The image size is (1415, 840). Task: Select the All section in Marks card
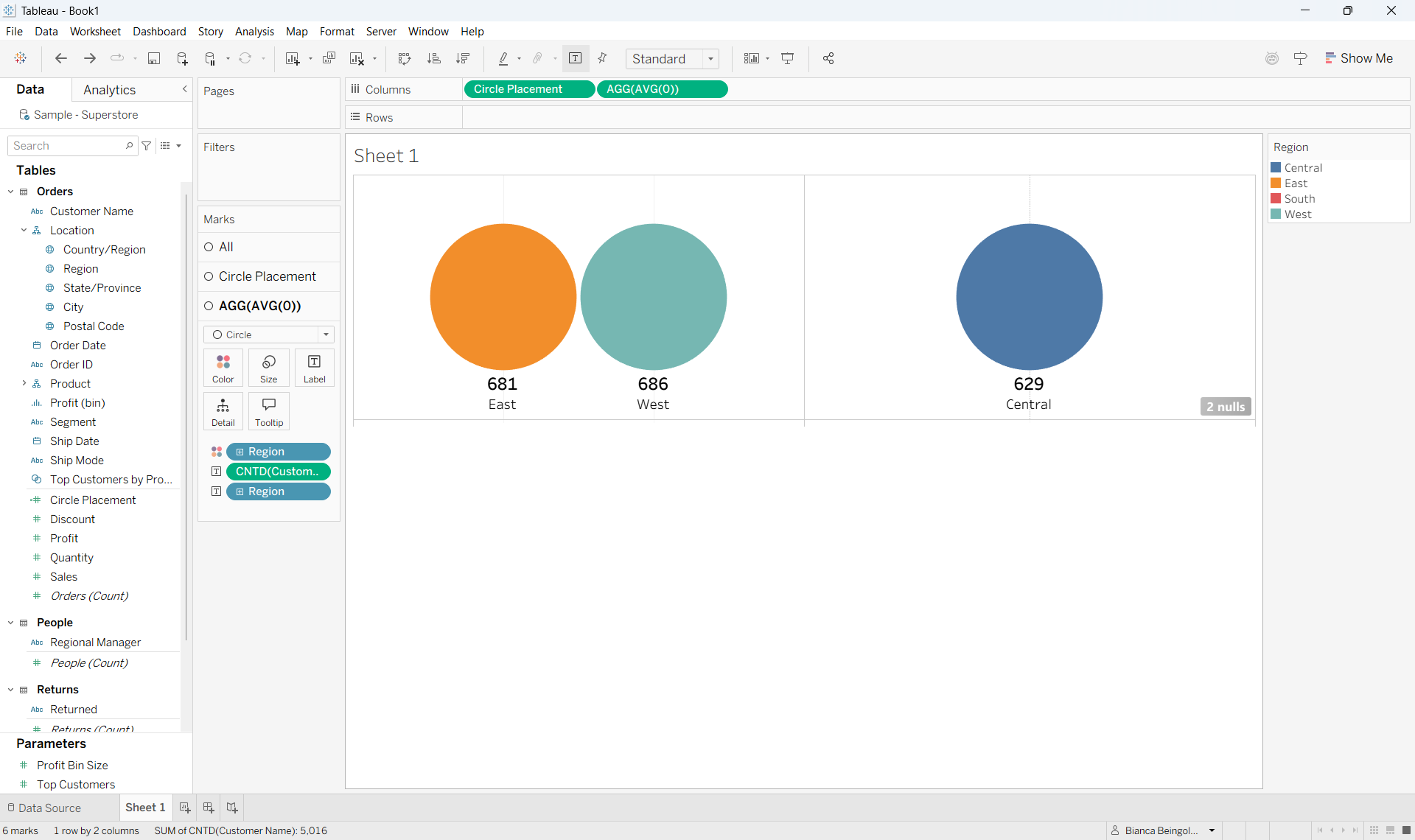click(x=269, y=247)
